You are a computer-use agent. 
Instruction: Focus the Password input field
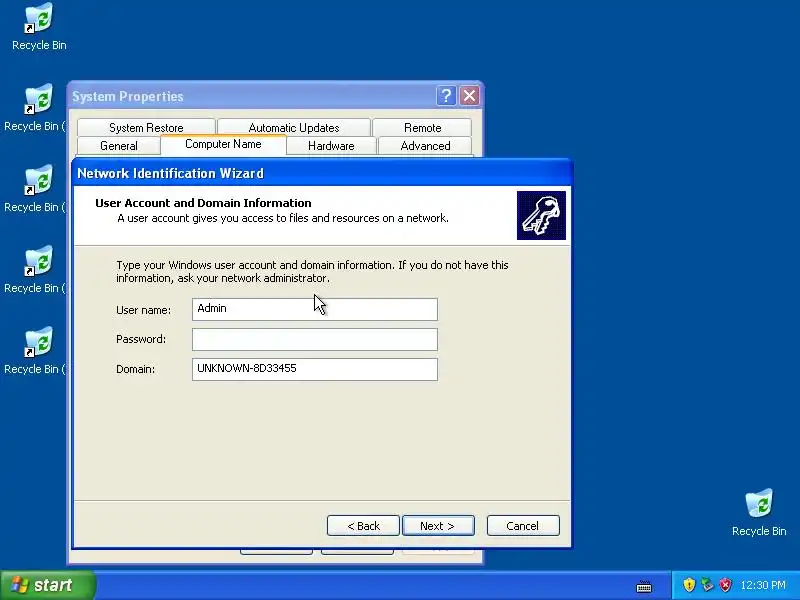point(315,339)
